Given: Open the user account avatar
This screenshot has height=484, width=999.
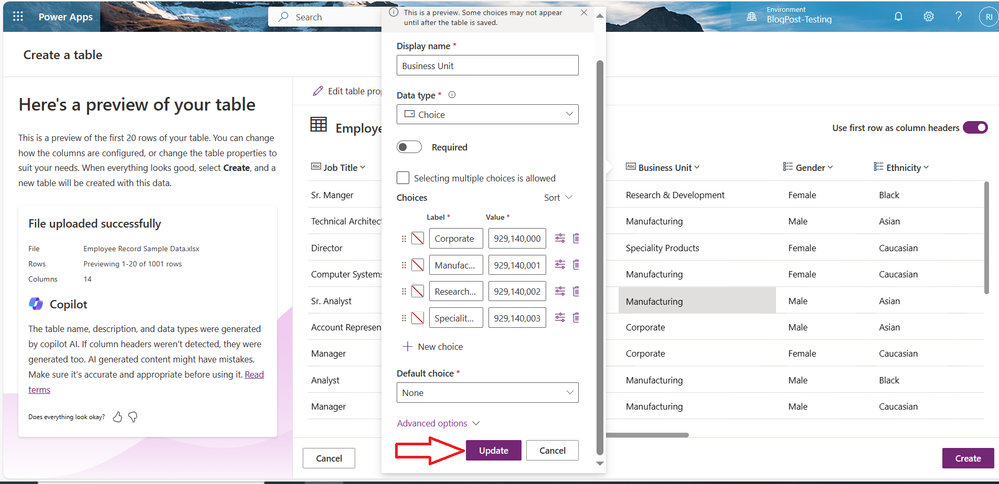Looking at the screenshot, I should (x=989, y=17).
